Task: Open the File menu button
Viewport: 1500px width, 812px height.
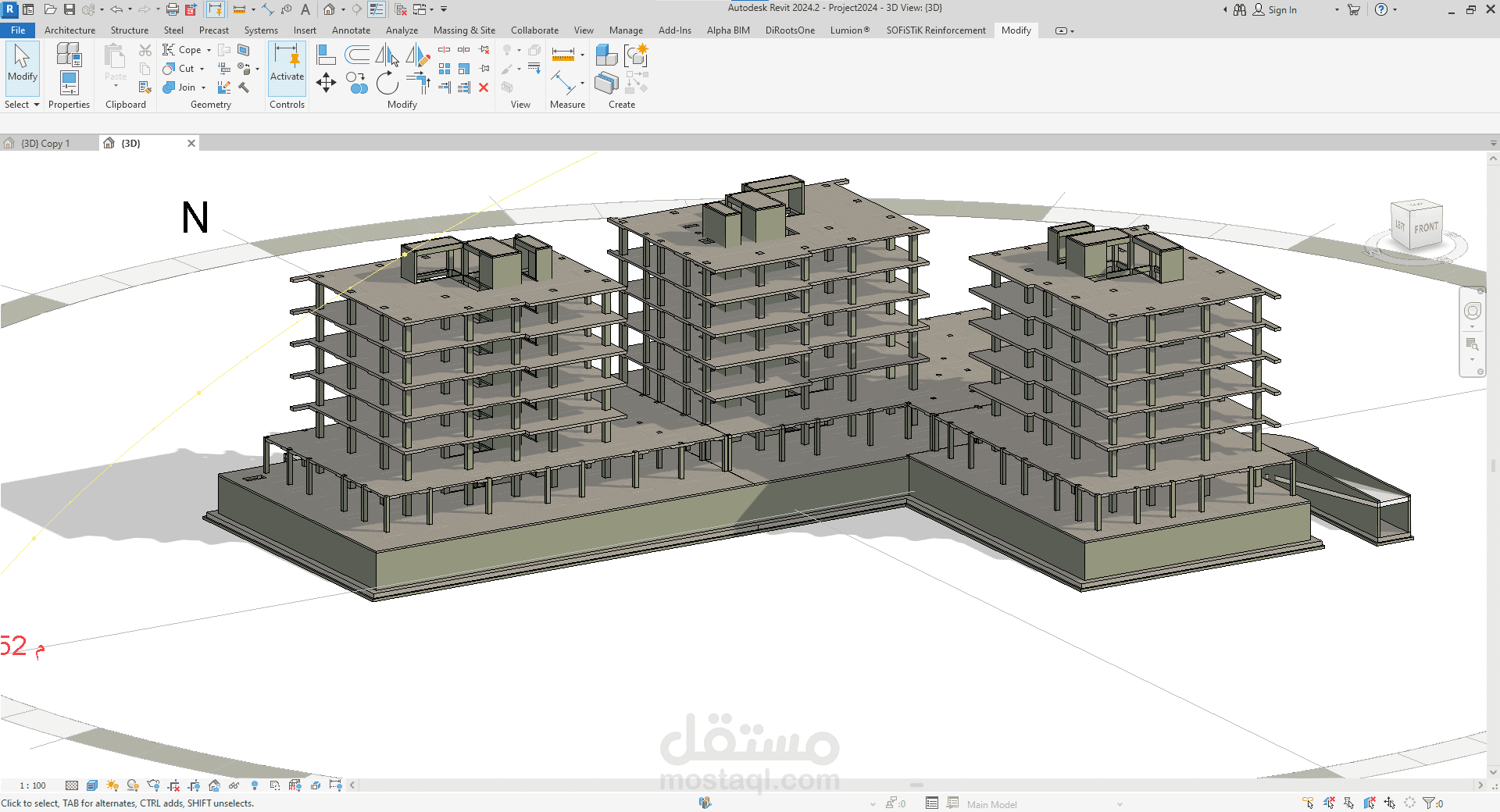Action: (x=18, y=30)
